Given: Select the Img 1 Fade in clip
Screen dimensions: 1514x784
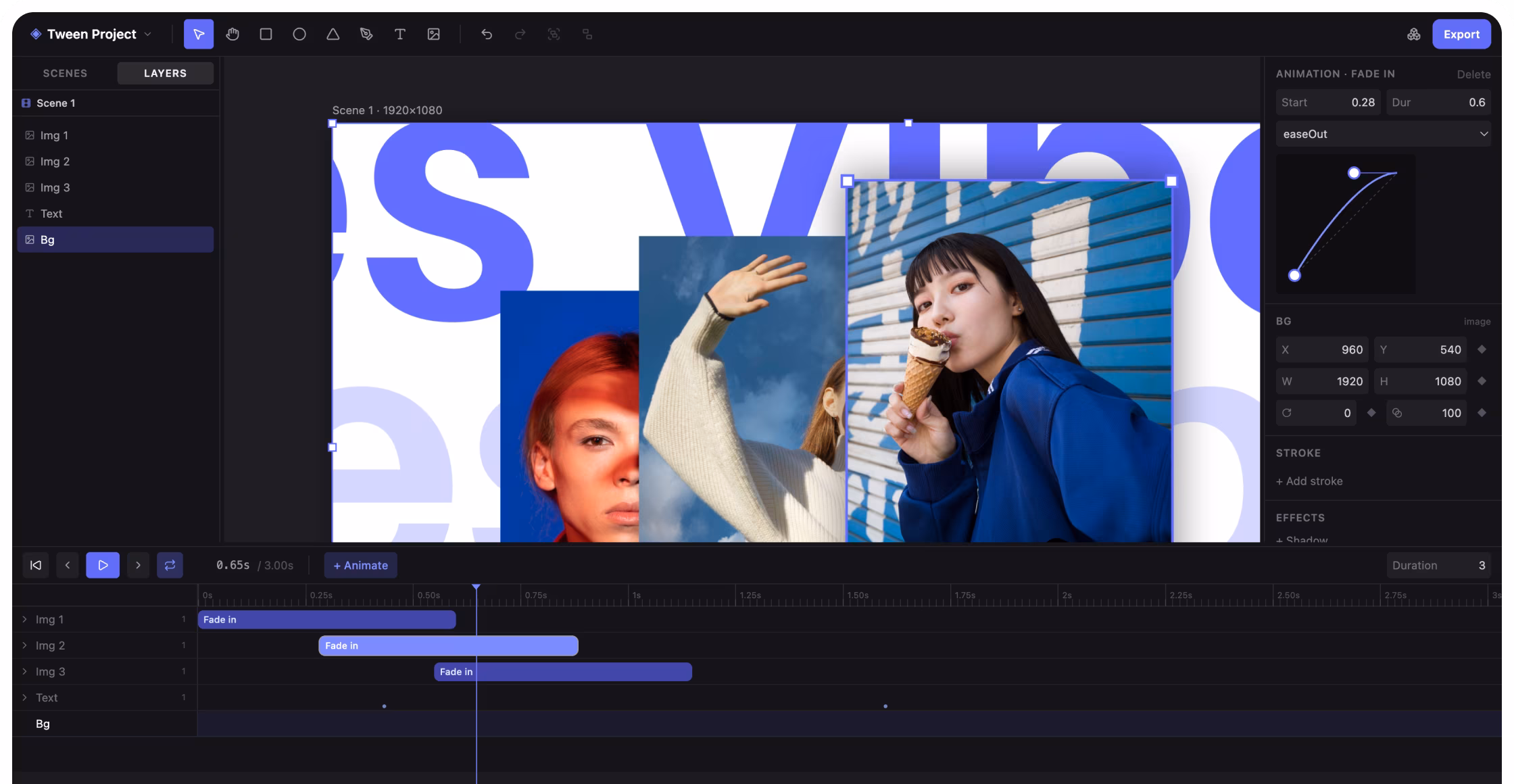Looking at the screenshot, I should 327,619.
